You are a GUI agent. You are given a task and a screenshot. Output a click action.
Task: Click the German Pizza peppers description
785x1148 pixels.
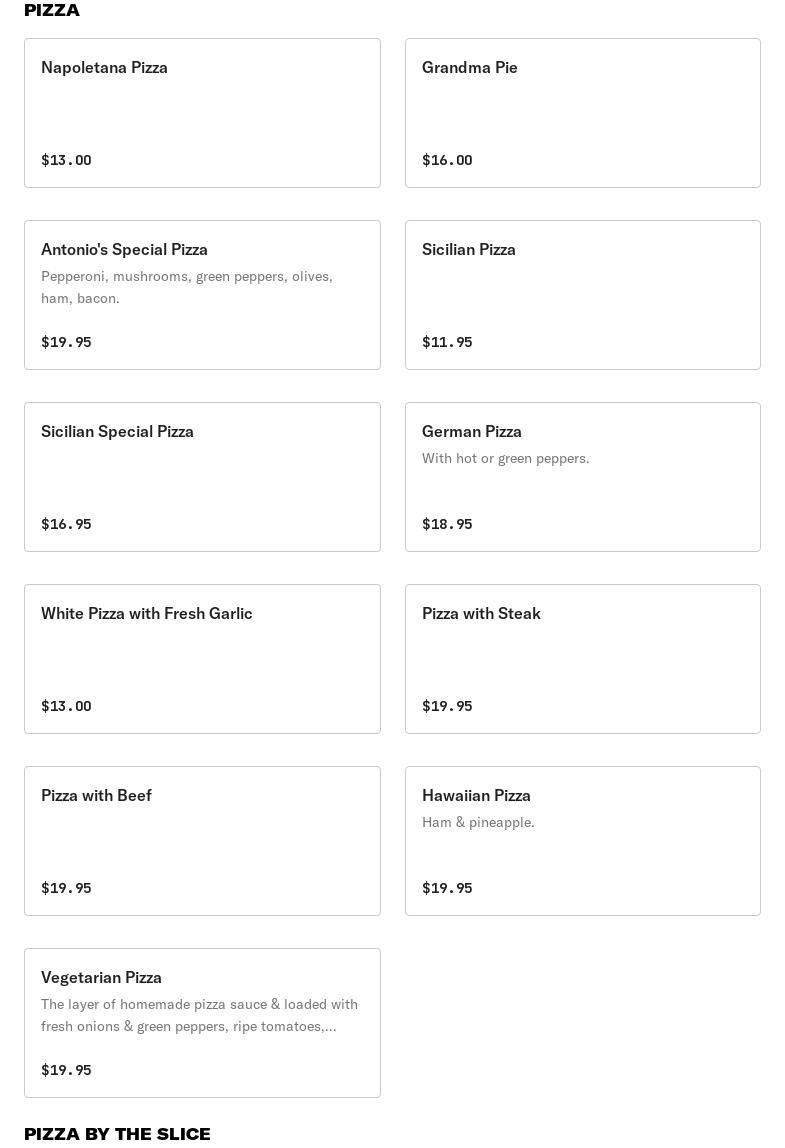(x=505, y=458)
